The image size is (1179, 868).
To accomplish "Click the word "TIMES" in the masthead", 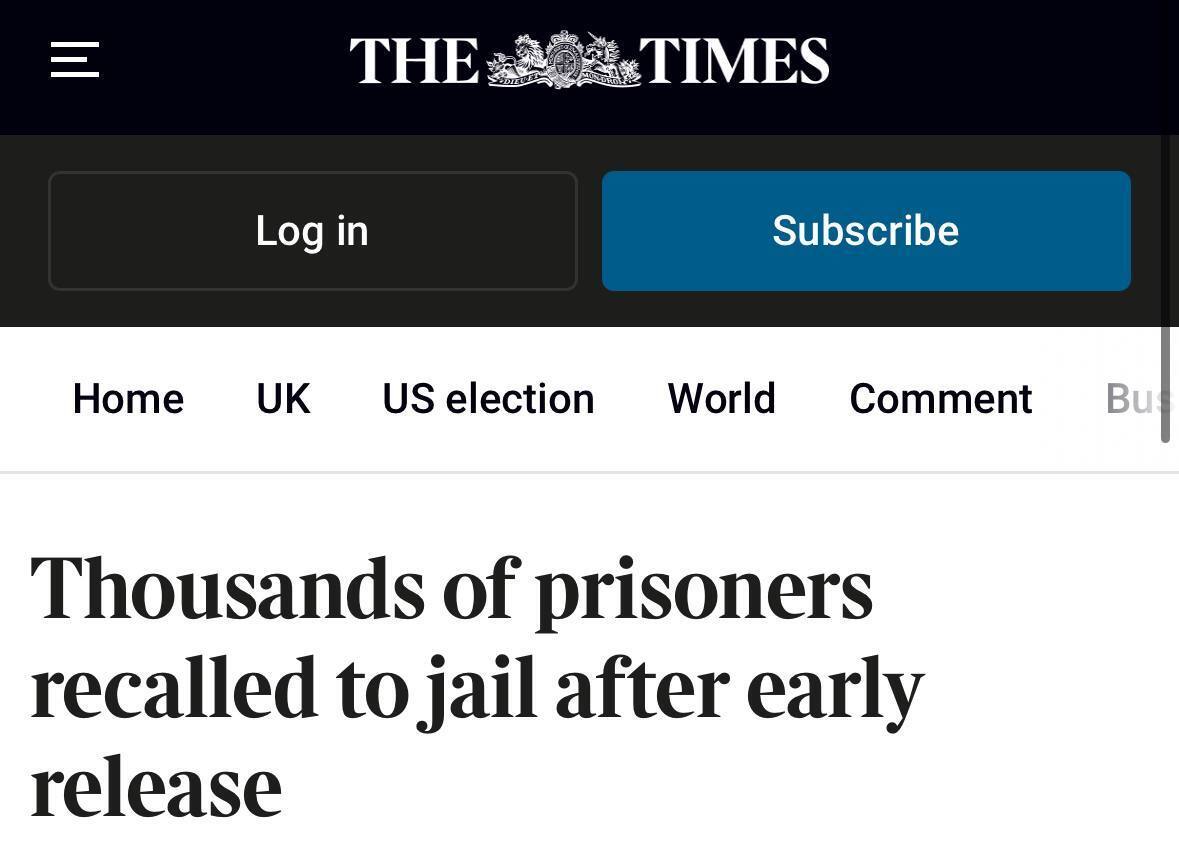I will point(734,61).
